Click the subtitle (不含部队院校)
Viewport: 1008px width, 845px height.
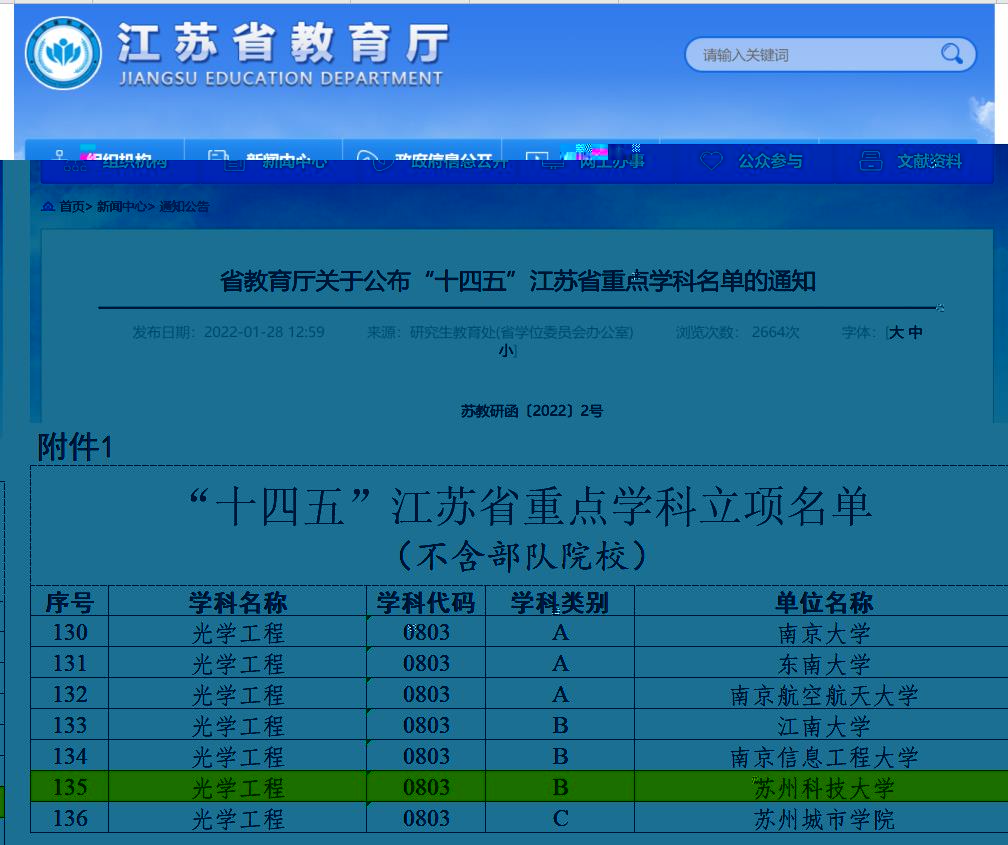(522, 556)
